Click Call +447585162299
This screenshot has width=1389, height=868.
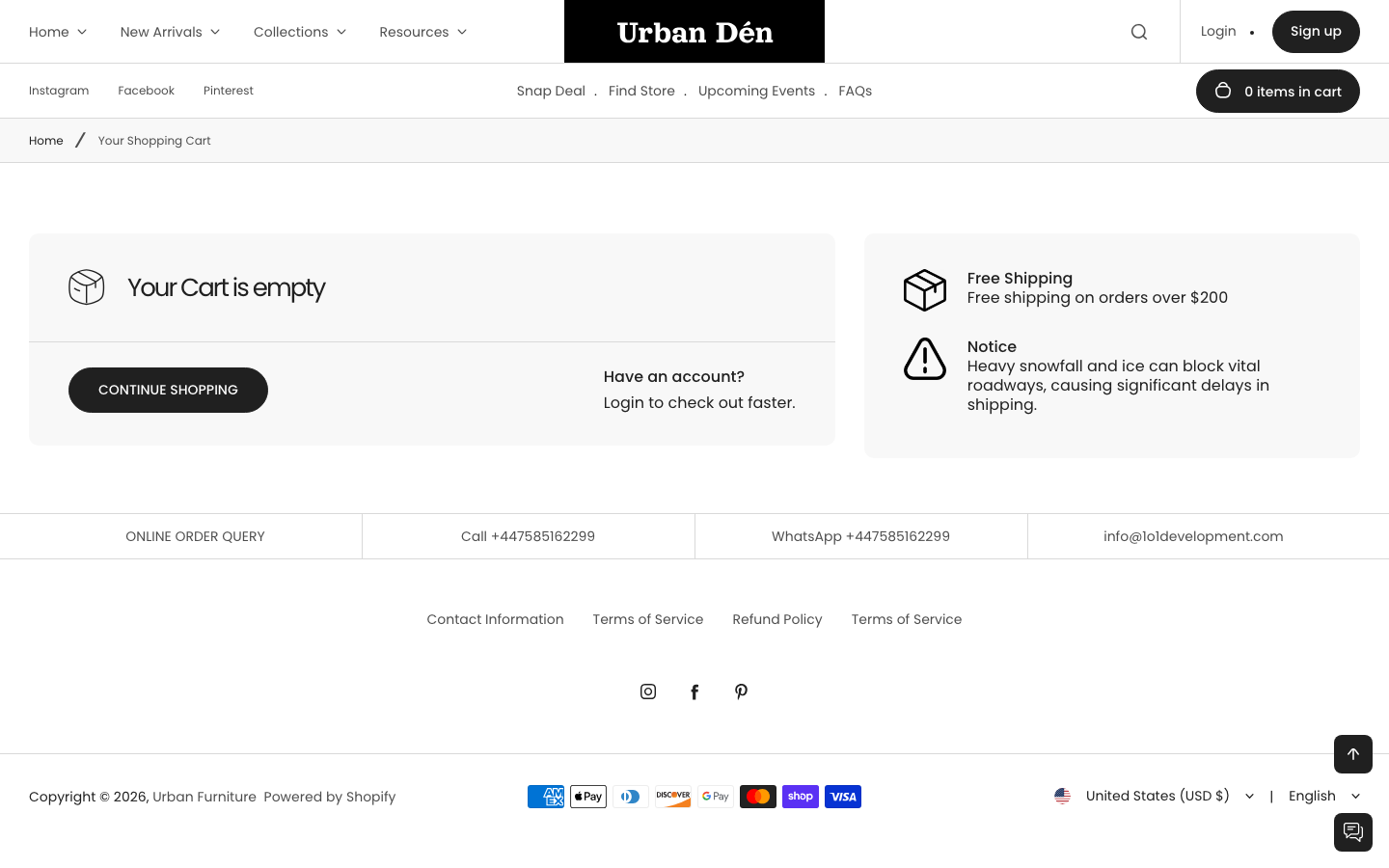[528, 536]
